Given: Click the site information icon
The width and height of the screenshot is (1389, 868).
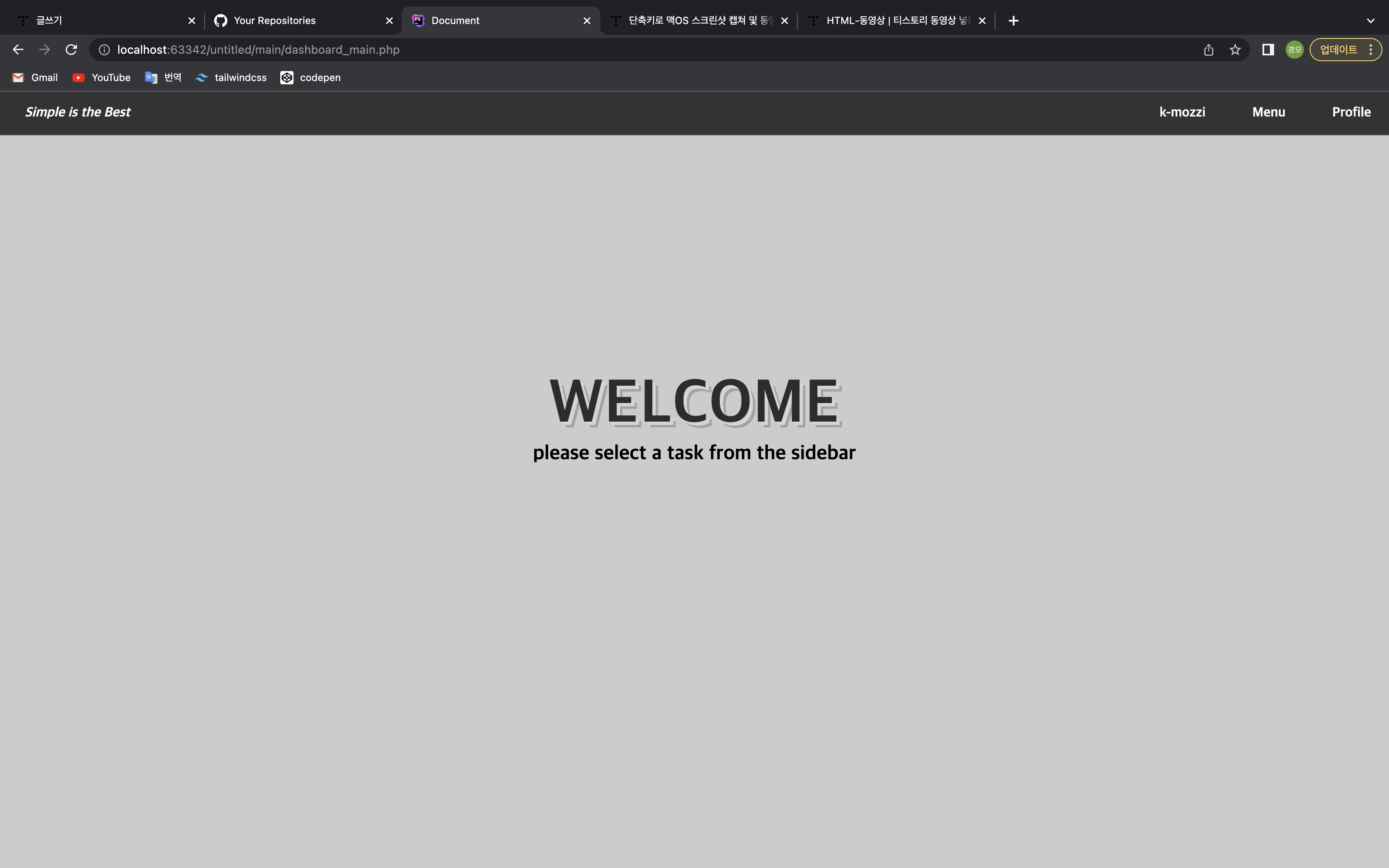Looking at the screenshot, I should (105, 50).
